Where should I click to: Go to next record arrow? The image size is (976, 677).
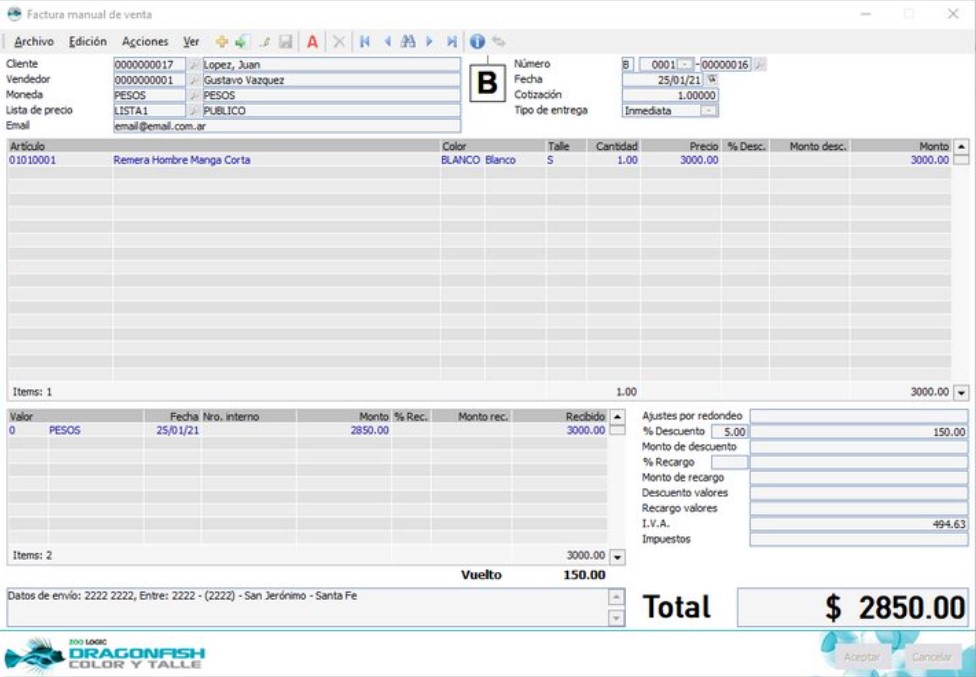coord(430,42)
